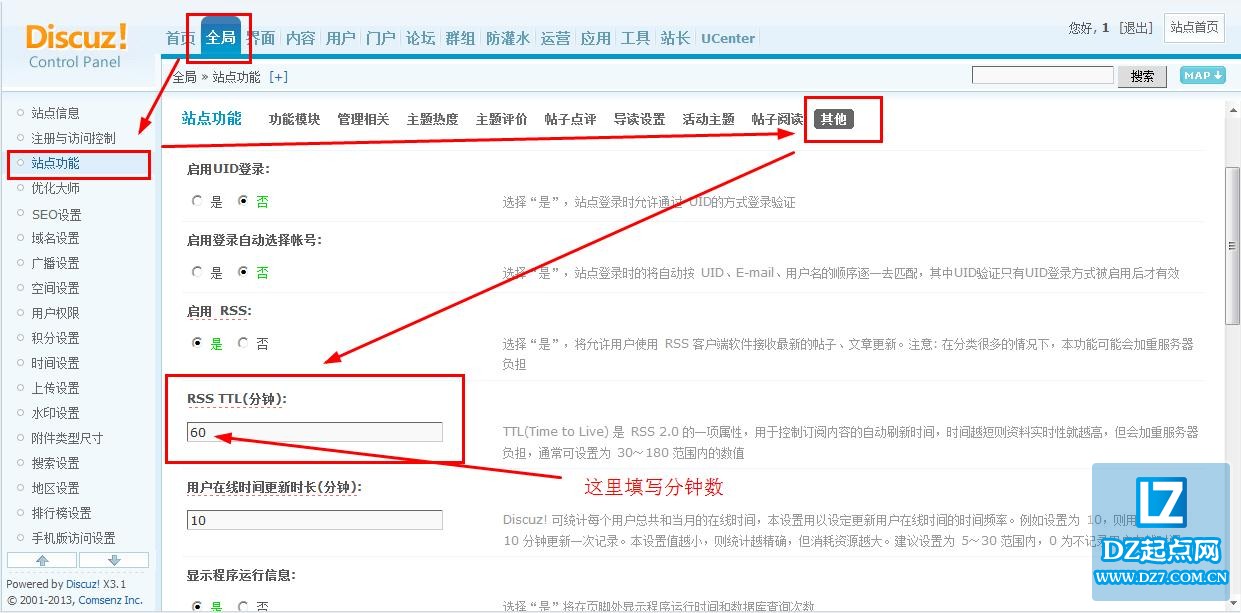Viewport: 1241px width, 613px height.
Task: Click the top search input field
Action: (x=1042, y=76)
